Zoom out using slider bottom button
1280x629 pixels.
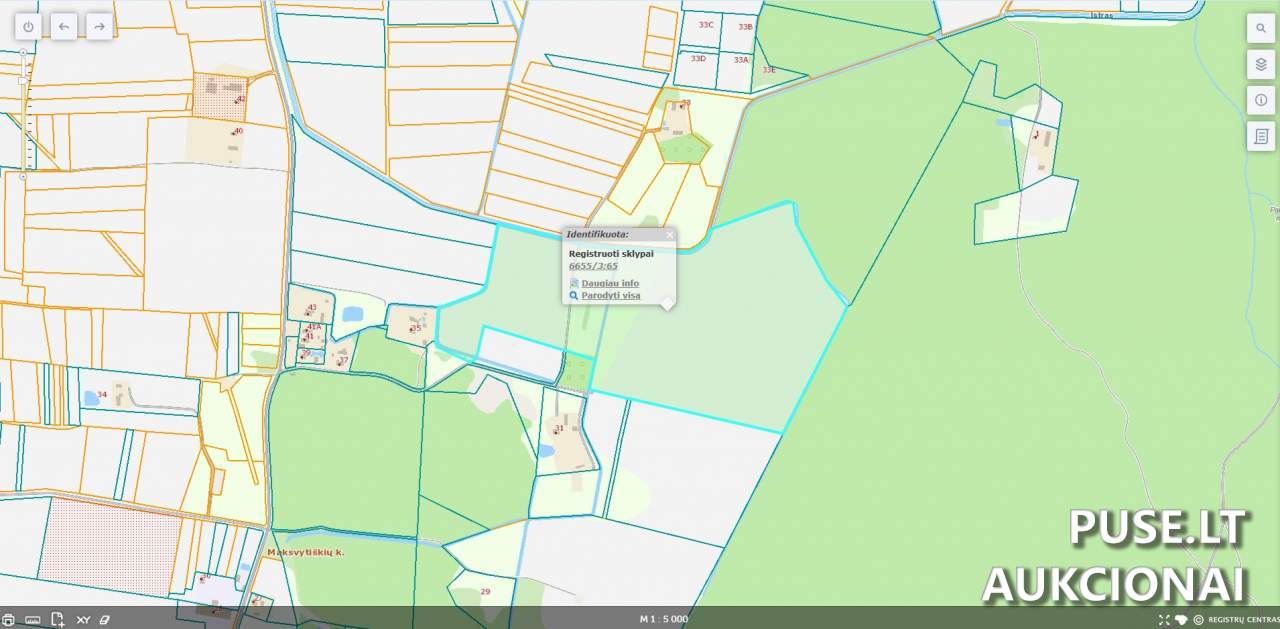[x=23, y=177]
